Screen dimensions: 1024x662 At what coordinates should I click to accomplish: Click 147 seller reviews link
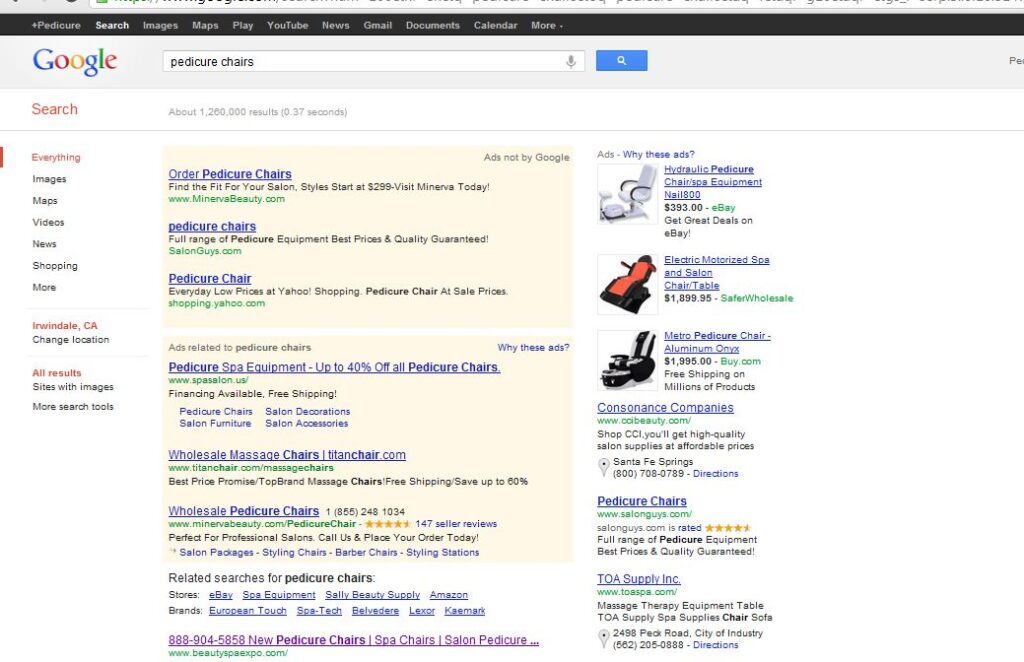(456, 524)
